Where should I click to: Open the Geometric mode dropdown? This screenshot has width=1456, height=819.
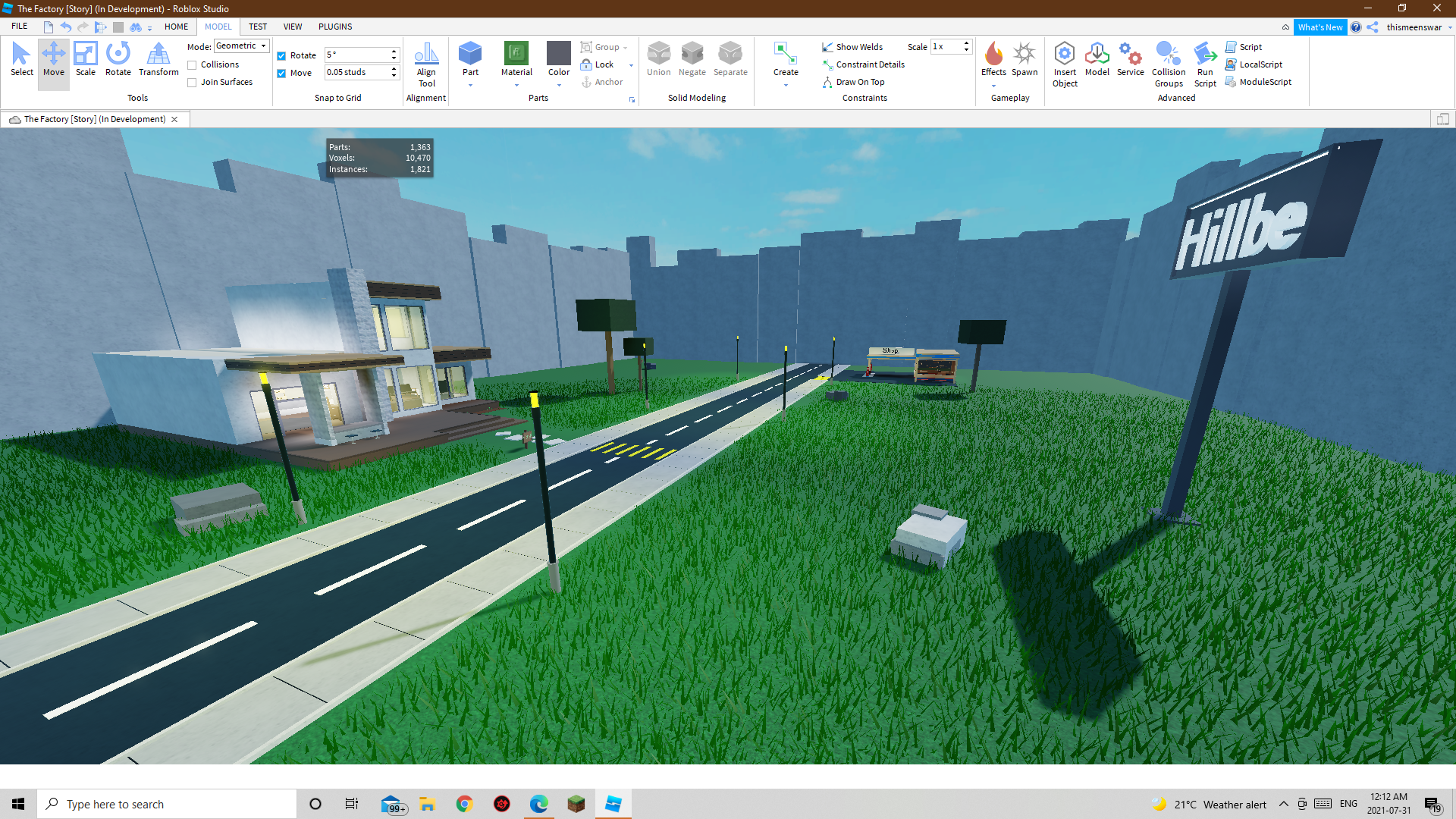[242, 46]
